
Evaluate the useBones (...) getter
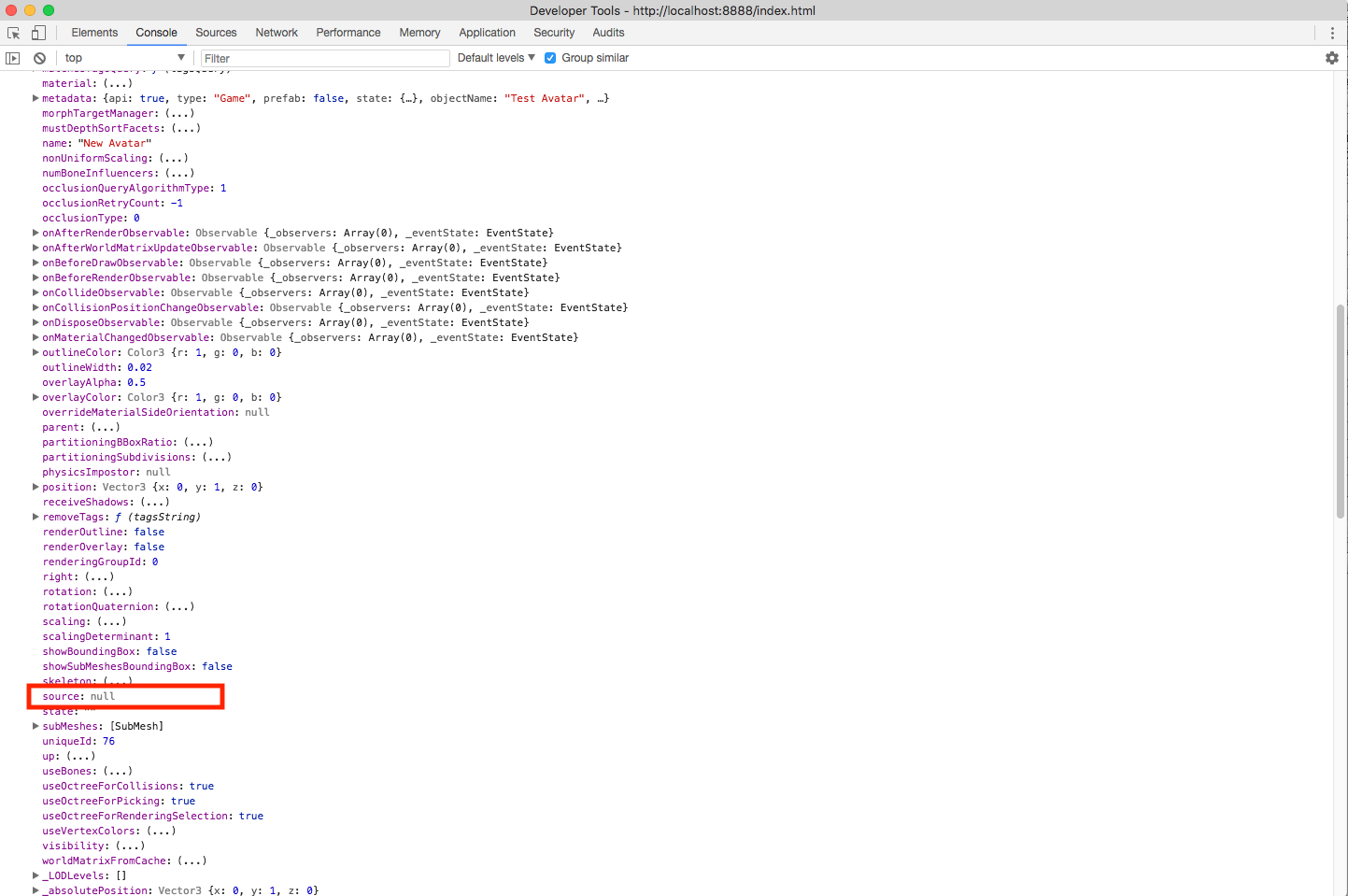pos(118,771)
